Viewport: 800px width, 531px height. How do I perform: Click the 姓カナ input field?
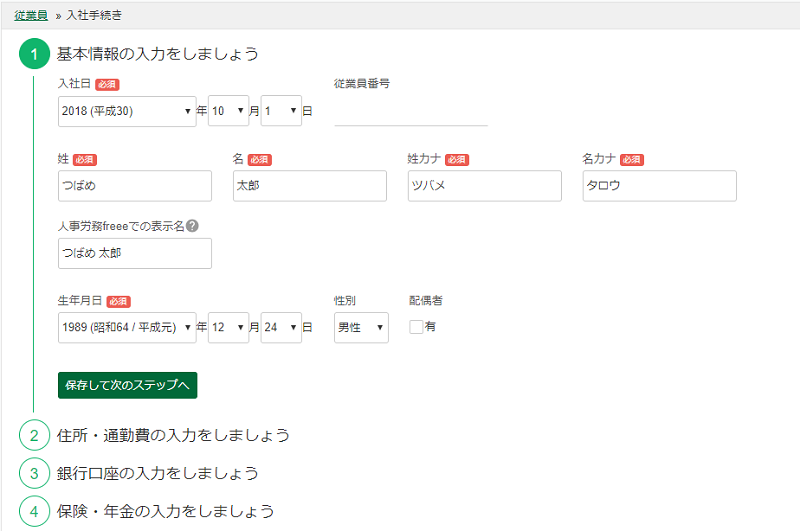point(484,186)
